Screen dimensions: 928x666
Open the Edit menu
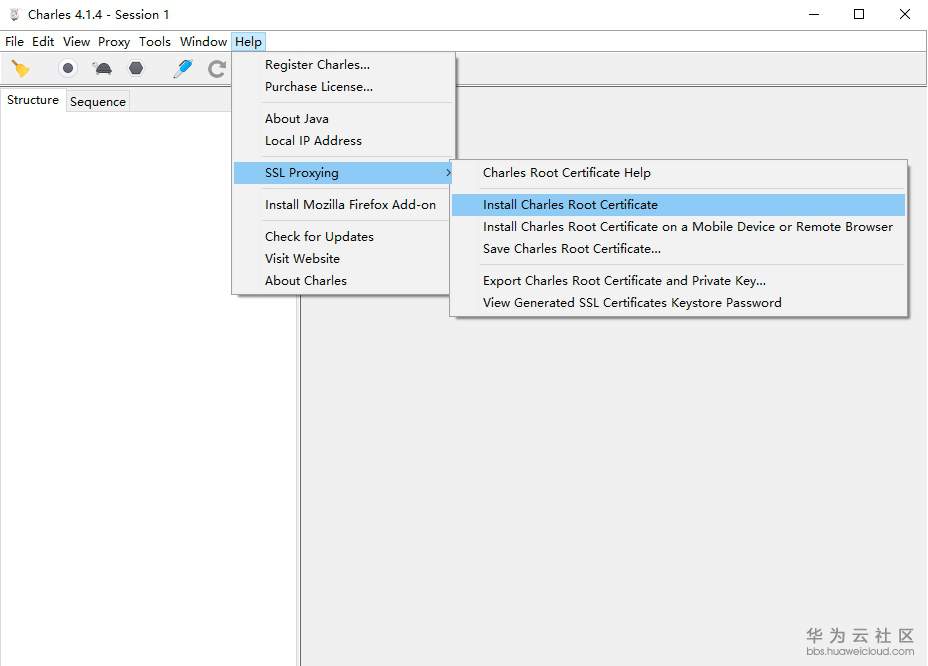(x=43, y=41)
